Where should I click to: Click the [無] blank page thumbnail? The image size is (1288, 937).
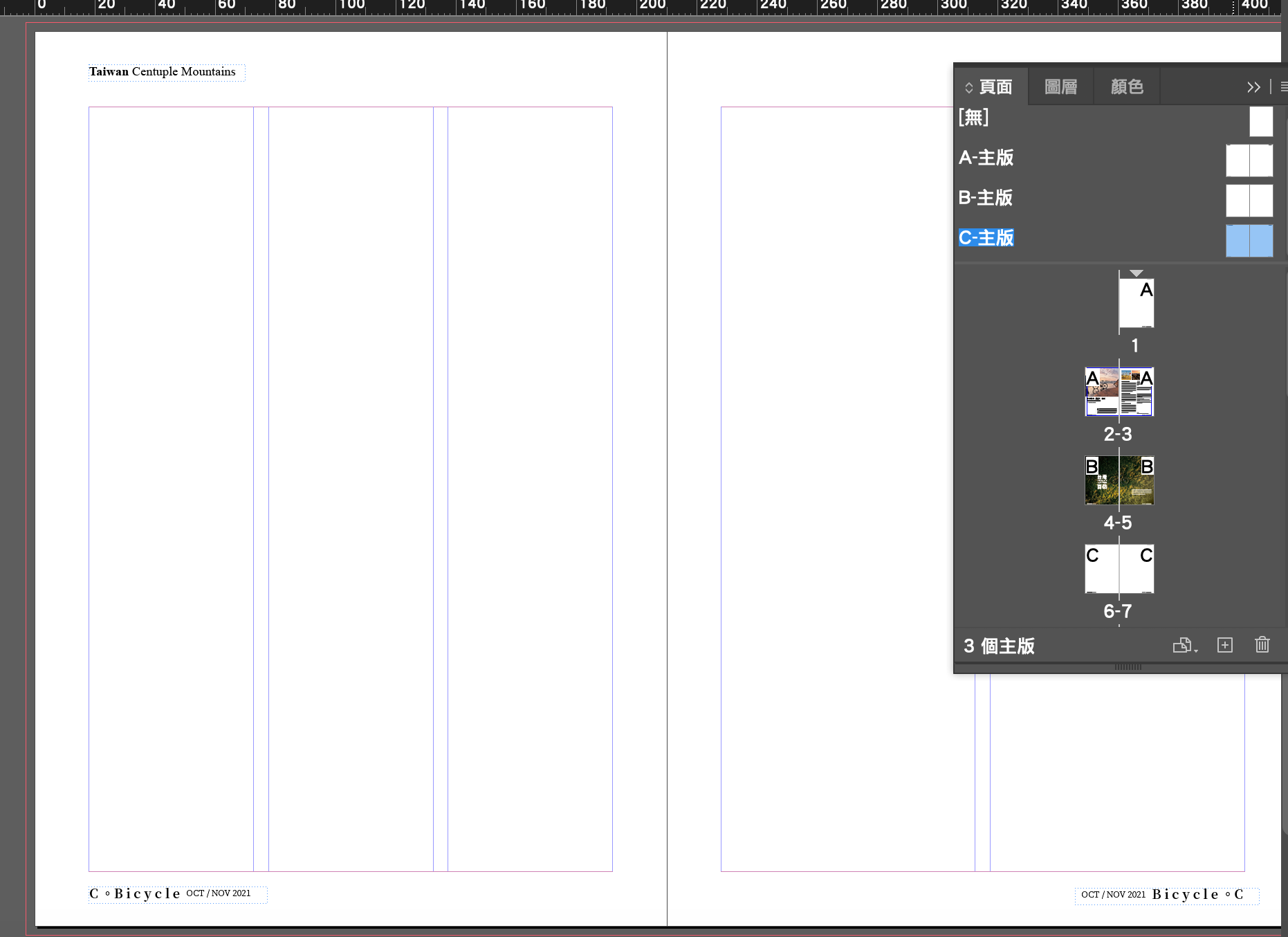[1261, 122]
